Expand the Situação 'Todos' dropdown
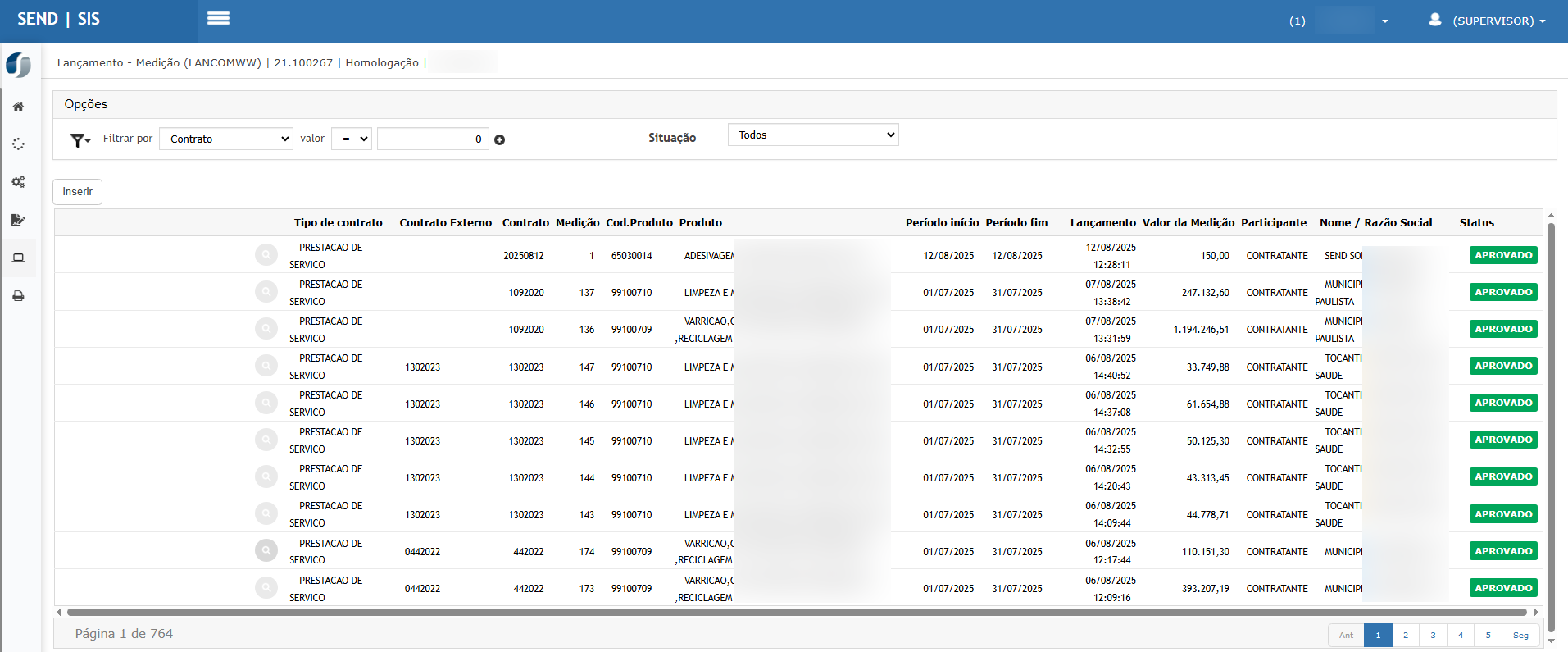 point(813,135)
